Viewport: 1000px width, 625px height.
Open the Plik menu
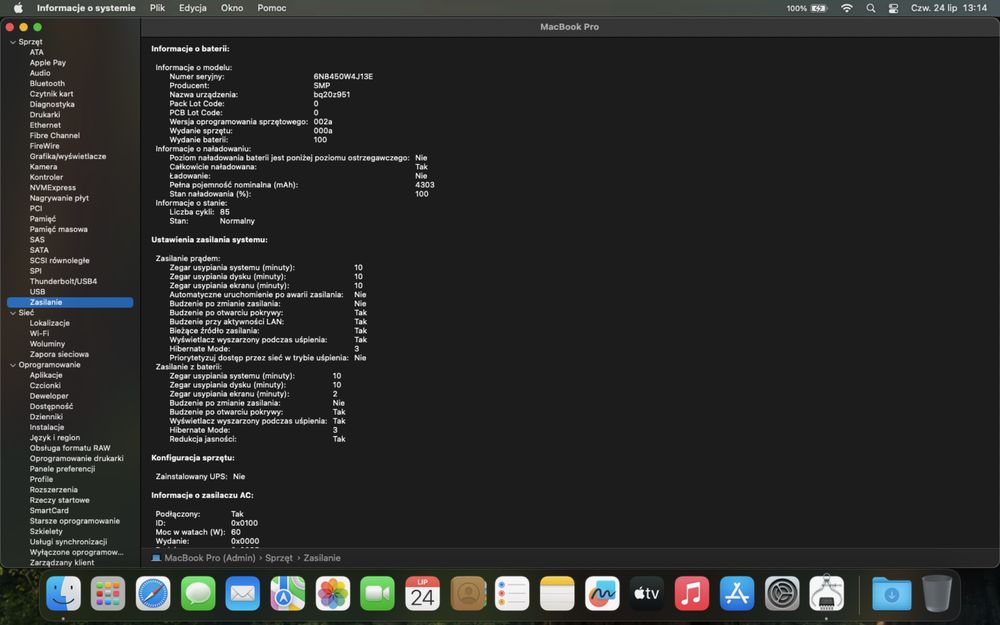pyautogui.click(x=158, y=8)
